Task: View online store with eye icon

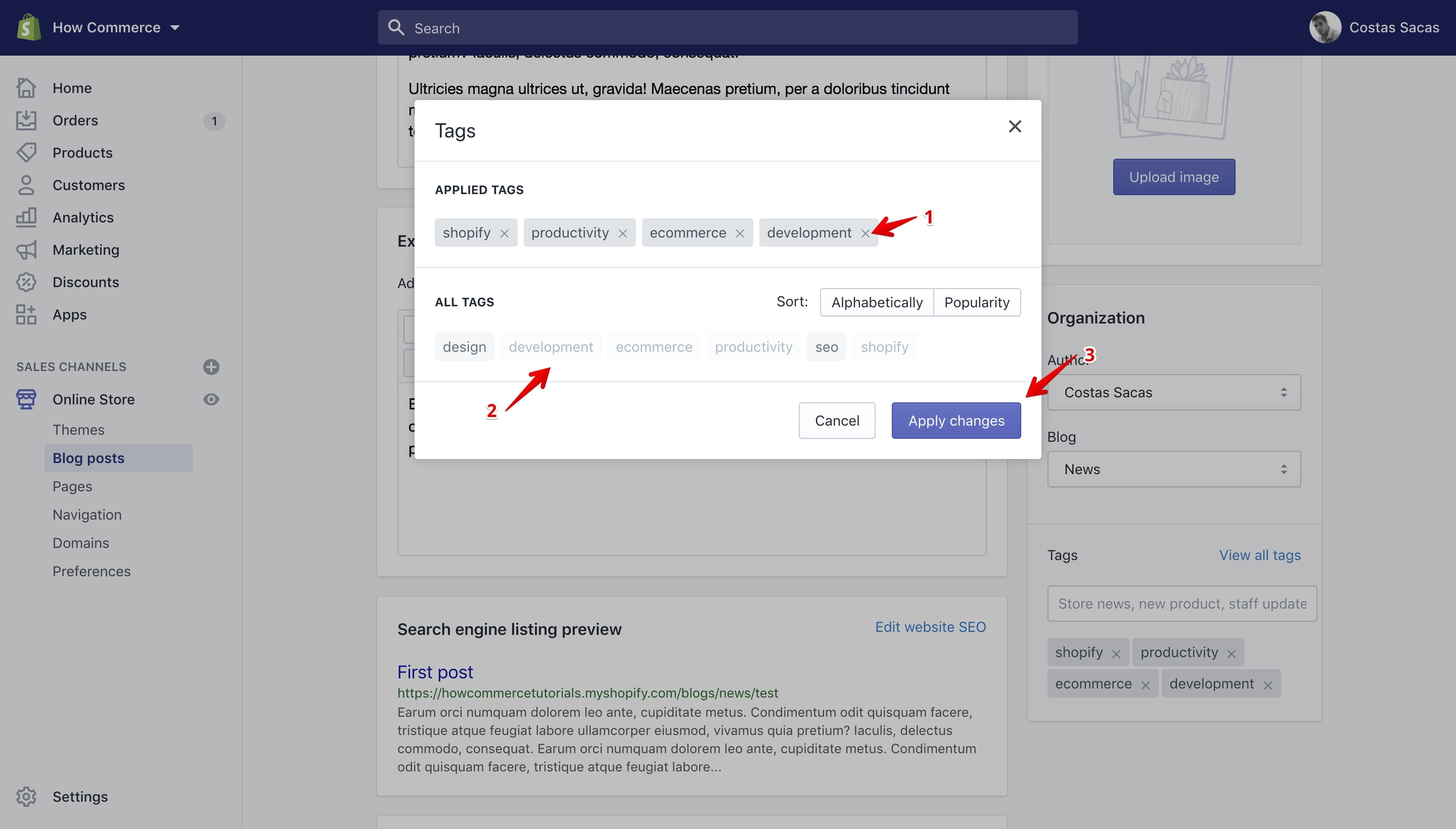Action: tap(211, 399)
